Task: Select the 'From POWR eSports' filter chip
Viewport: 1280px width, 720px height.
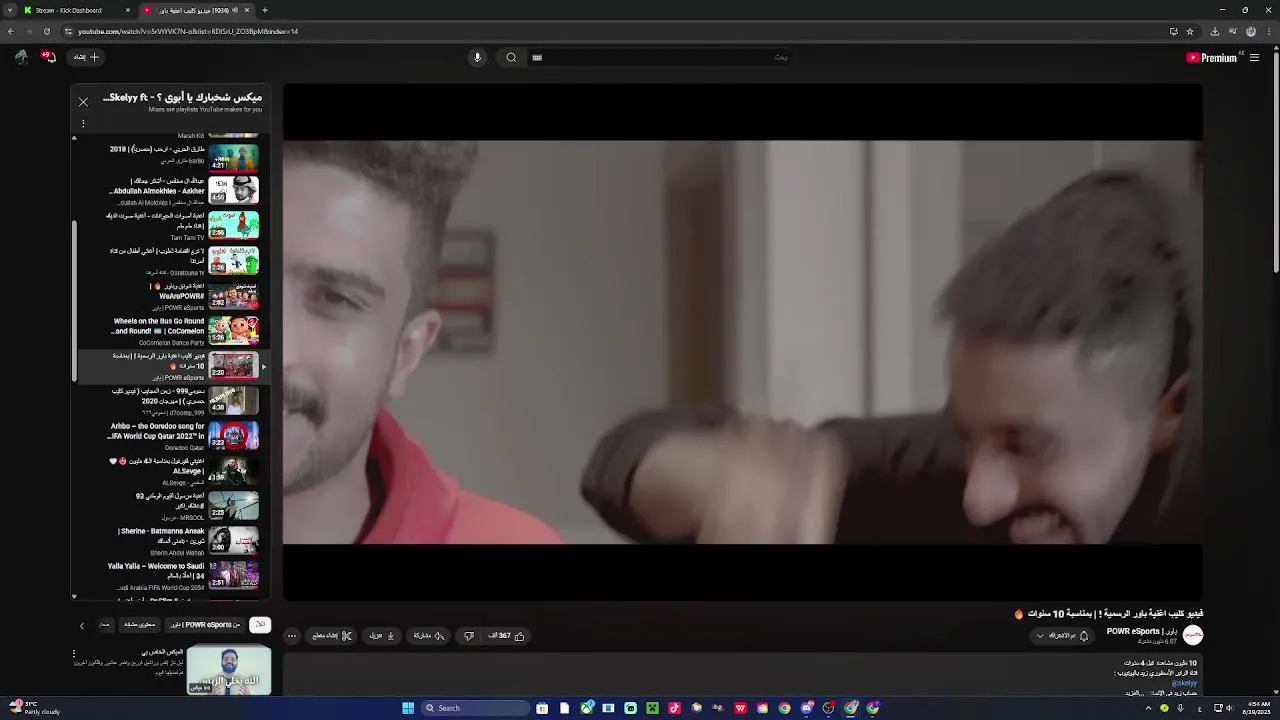Action: [x=206, y=625]
